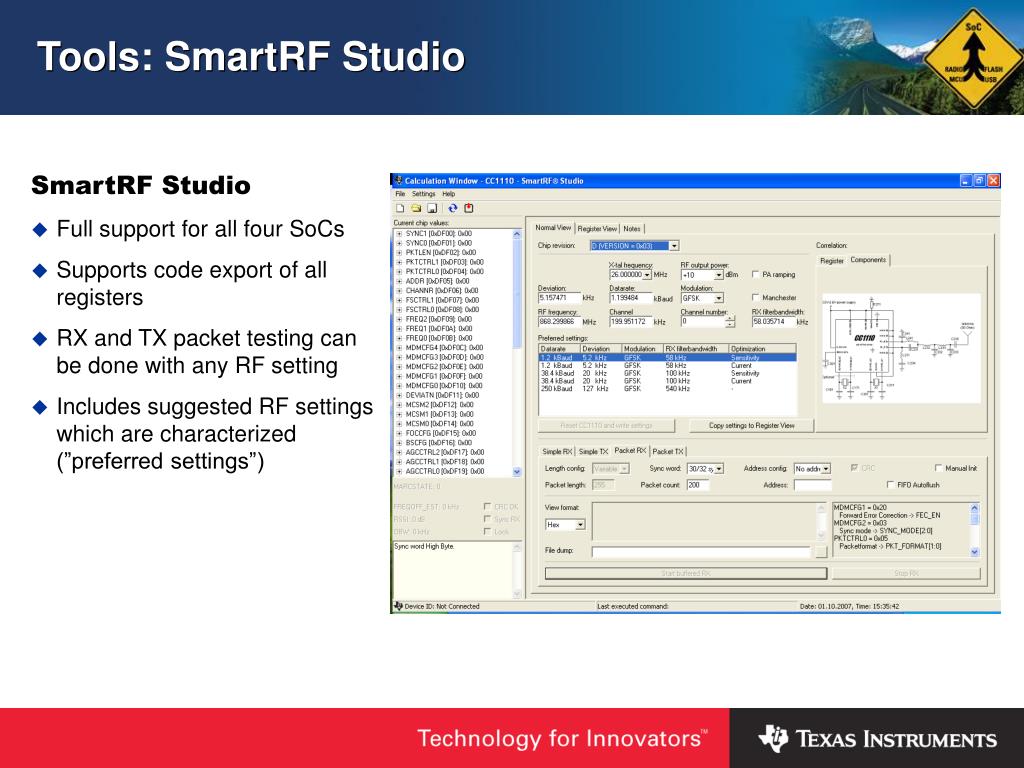Click the RX filterbandwidth input field
Screen dimensions: 1024x768
coord(773,322)
